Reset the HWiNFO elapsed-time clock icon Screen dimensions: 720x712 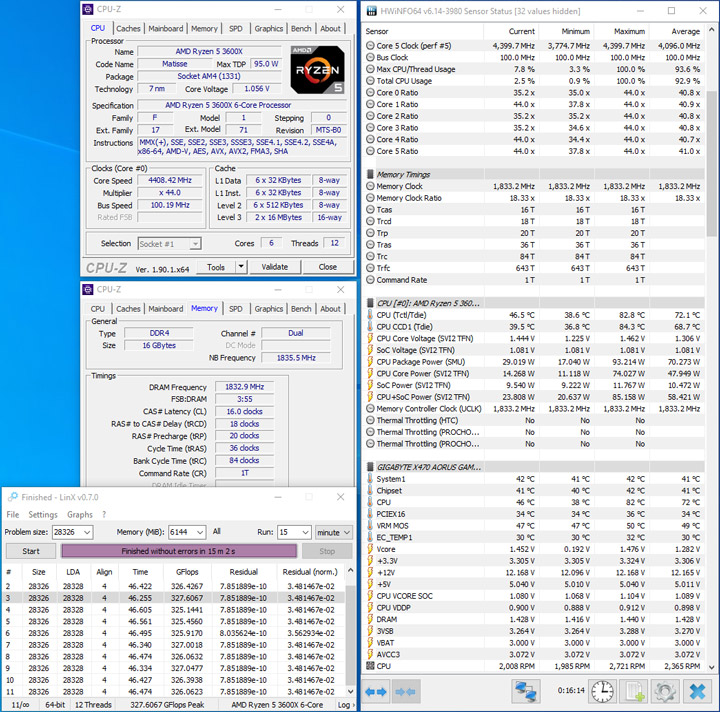tap(602, 691)
